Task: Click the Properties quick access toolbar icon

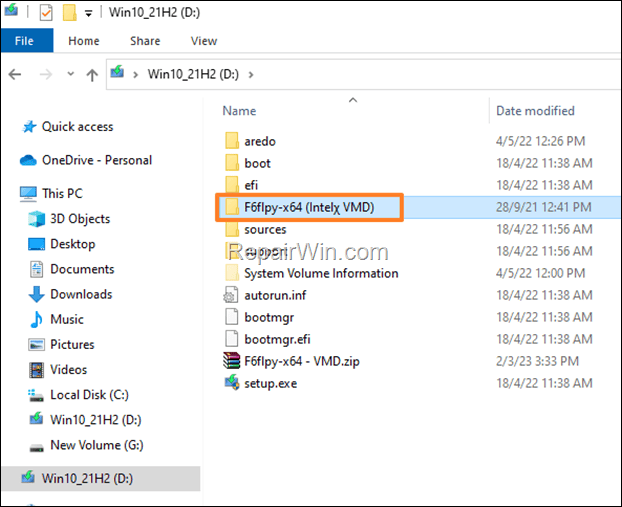Action: pyautogui.click(x=46, y=13)
